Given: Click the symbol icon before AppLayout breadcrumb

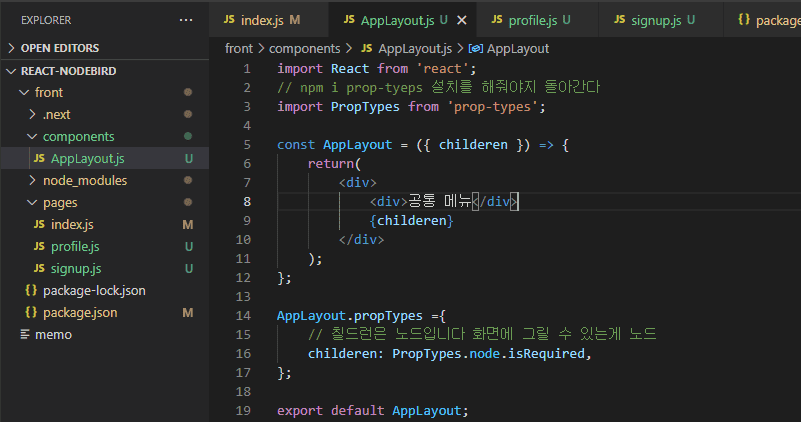Looking at the screenshot, I should click(x=476, y=49).
